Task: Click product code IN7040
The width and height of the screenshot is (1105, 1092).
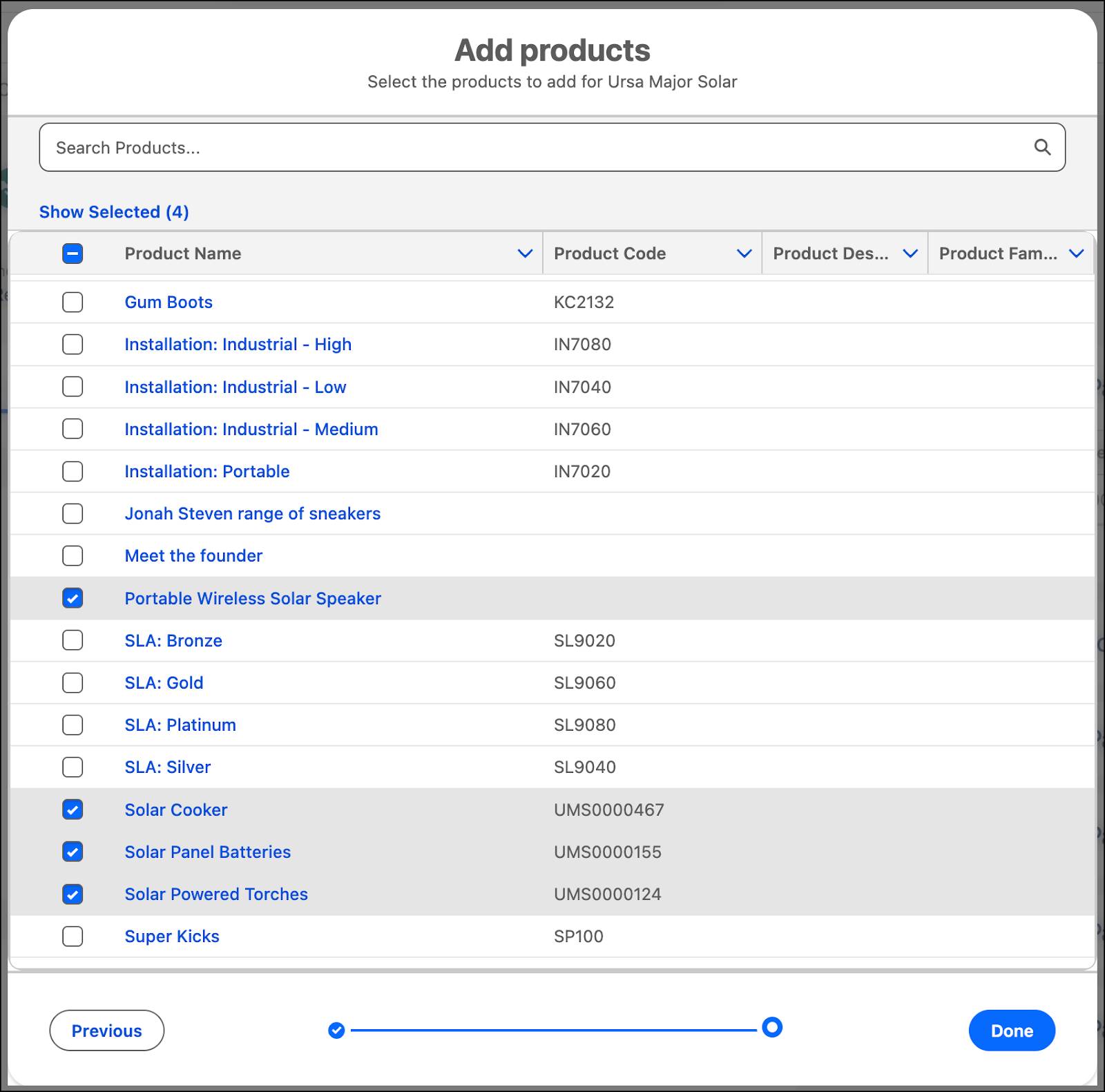Action: click(x=582, y=387)
